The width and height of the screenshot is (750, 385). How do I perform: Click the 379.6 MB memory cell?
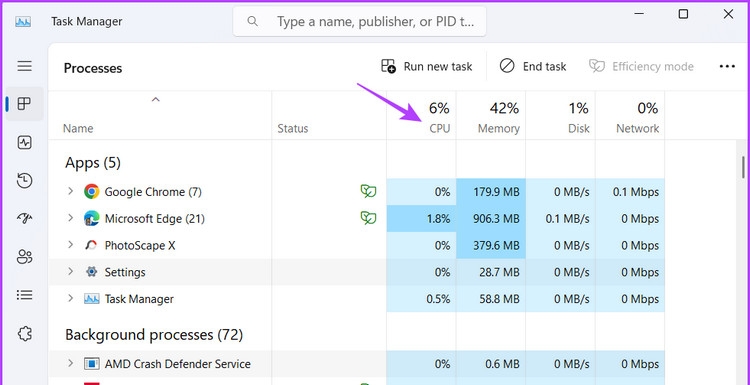click(491, 245)
